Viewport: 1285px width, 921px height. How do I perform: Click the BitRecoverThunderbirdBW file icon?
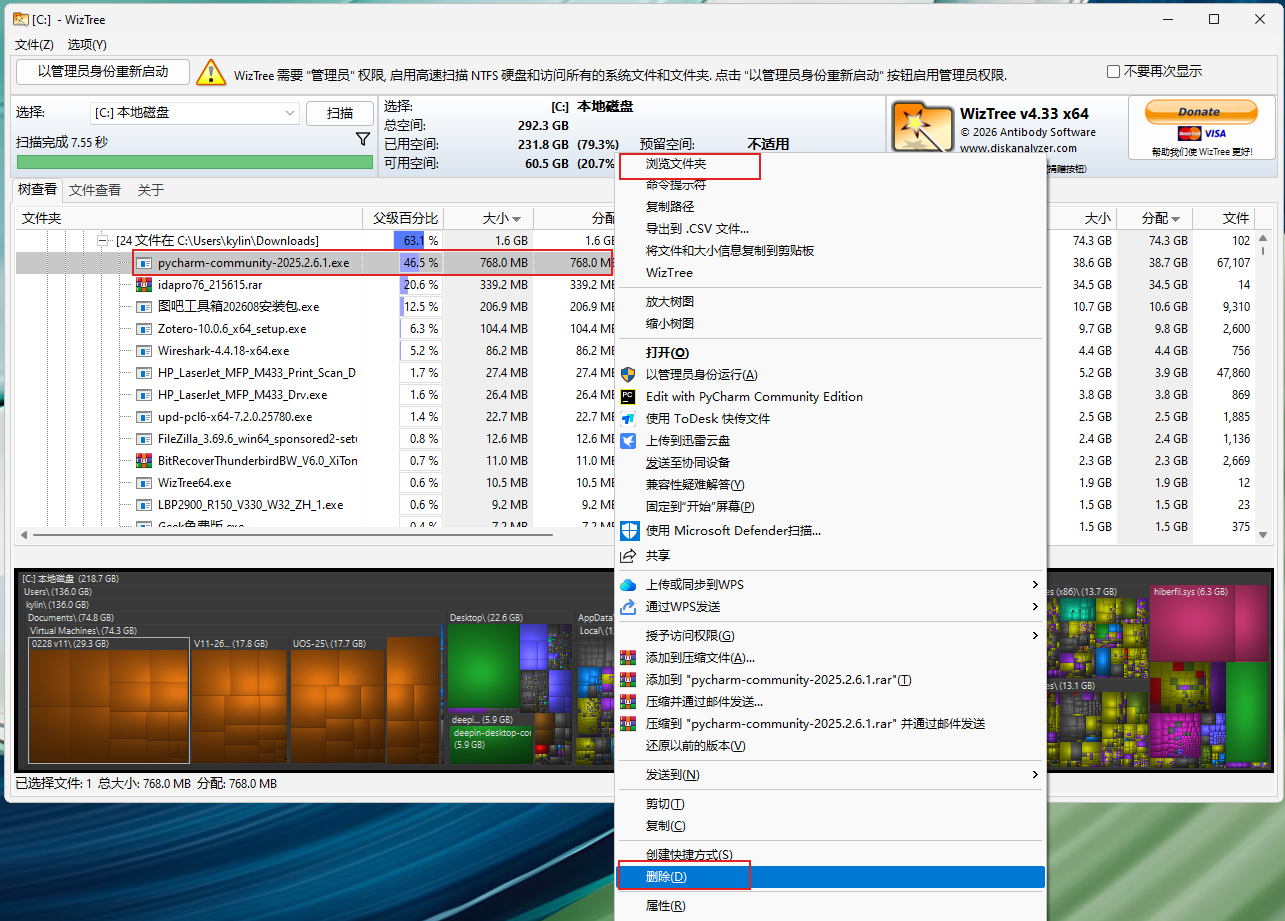144,461
